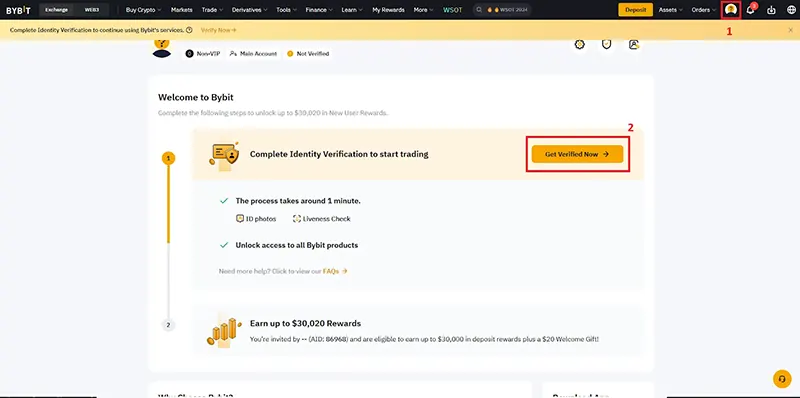
Task: Switch to the WEB3 toggle
Action: (x=92, y=10)
